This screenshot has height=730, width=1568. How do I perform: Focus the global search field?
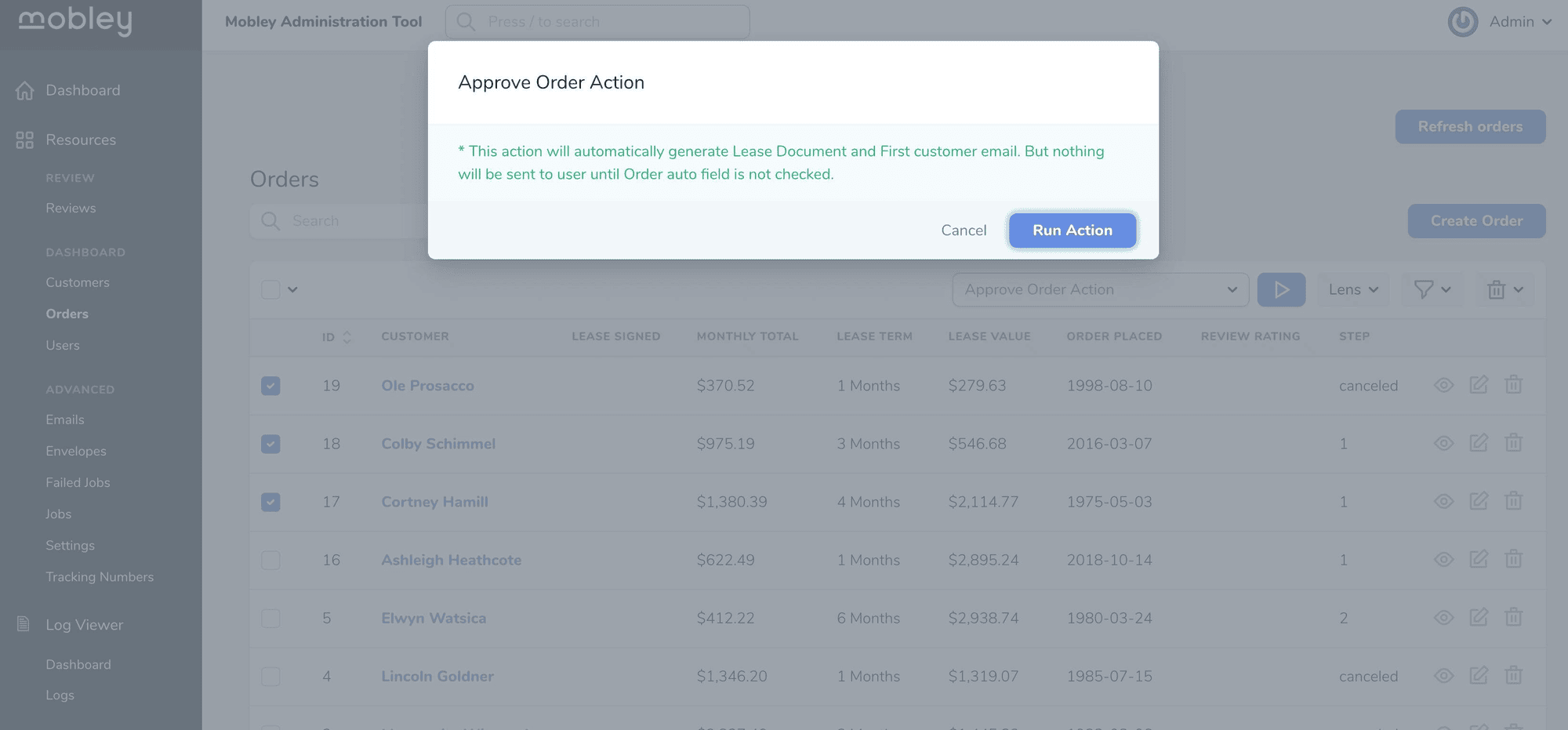pyautogui.click(x=597, y=22)
